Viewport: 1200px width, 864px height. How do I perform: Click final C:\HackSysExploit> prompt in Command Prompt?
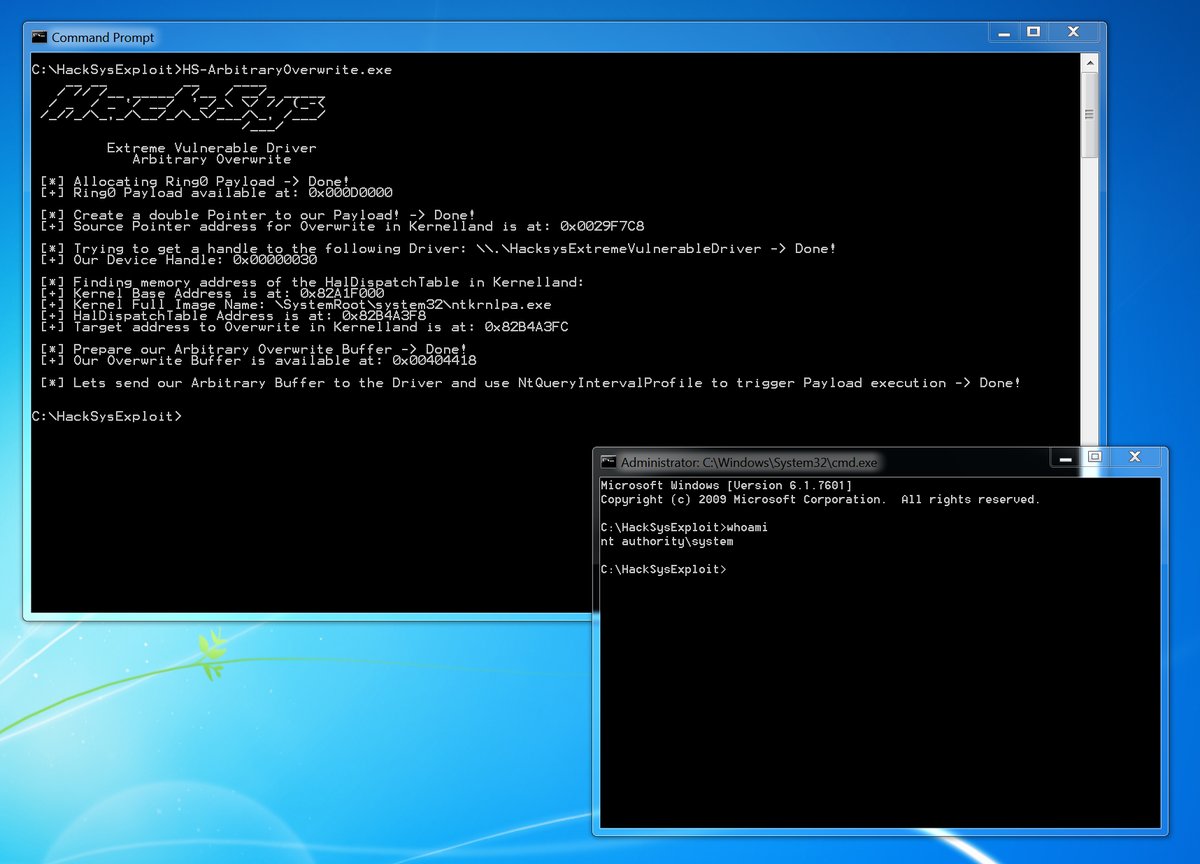point(107,416)
